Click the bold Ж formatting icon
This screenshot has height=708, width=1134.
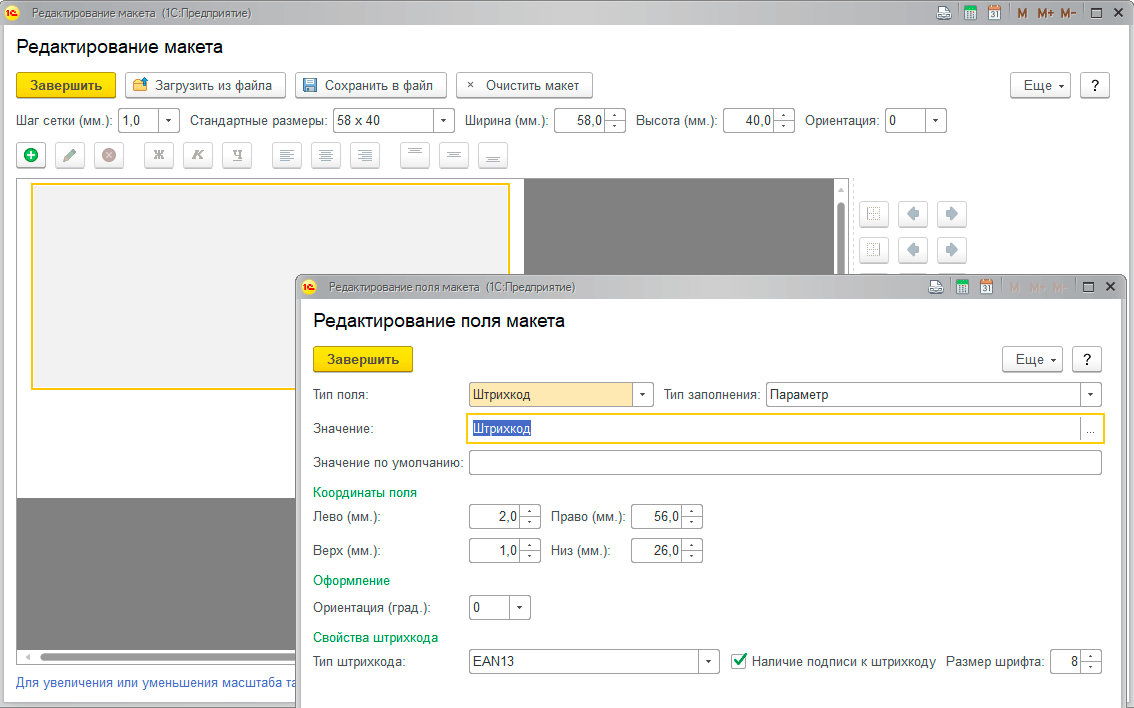[159, 155]
